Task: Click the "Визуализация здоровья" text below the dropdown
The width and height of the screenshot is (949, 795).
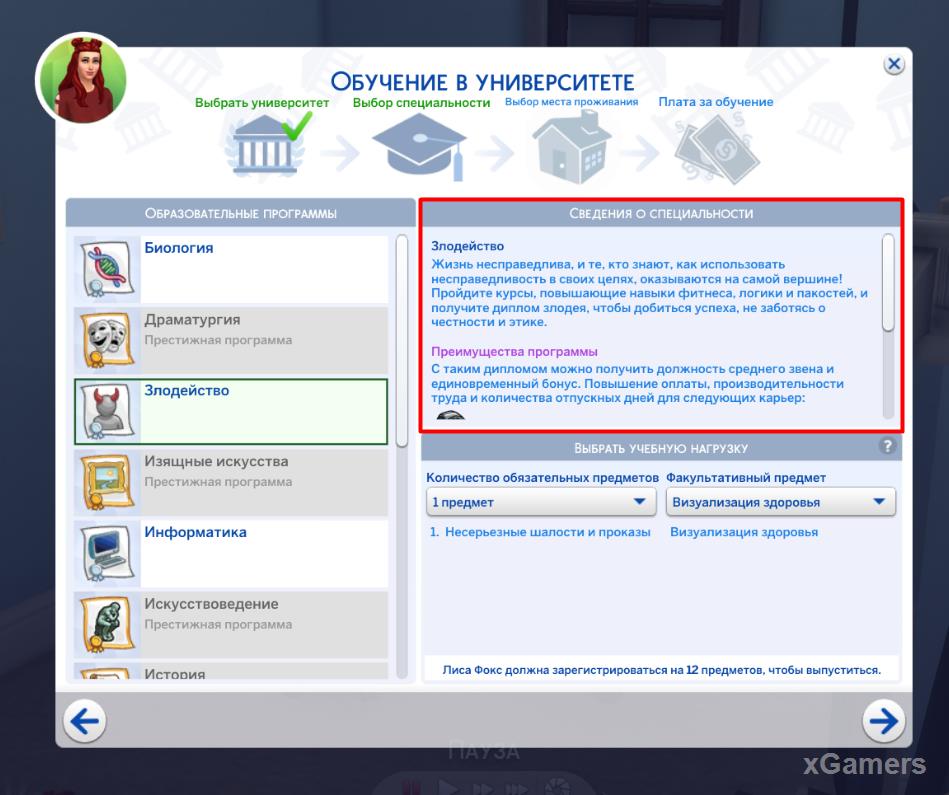Action: pos(744,532)
